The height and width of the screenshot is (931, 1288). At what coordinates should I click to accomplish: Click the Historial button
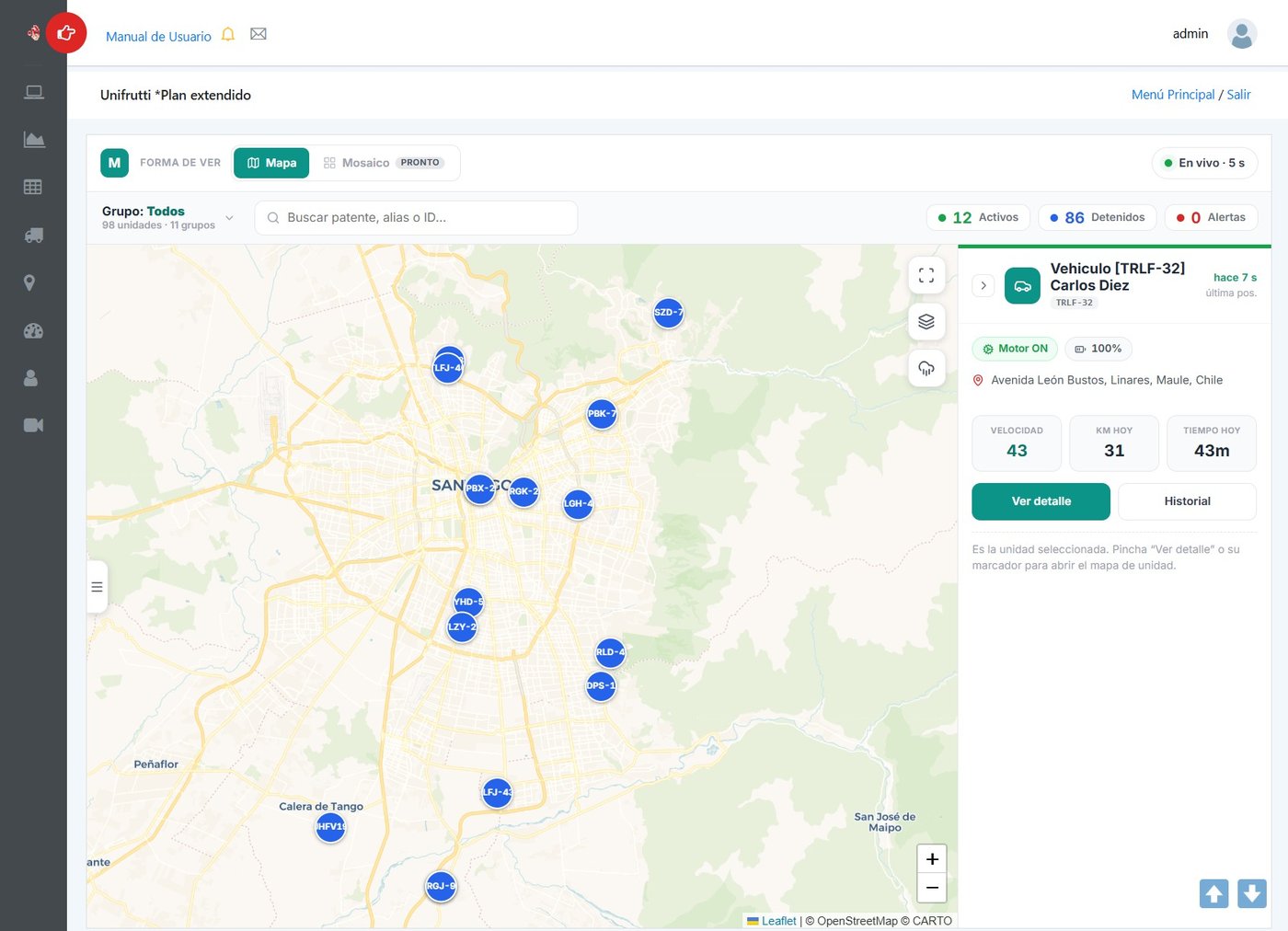pos(1187,501)
